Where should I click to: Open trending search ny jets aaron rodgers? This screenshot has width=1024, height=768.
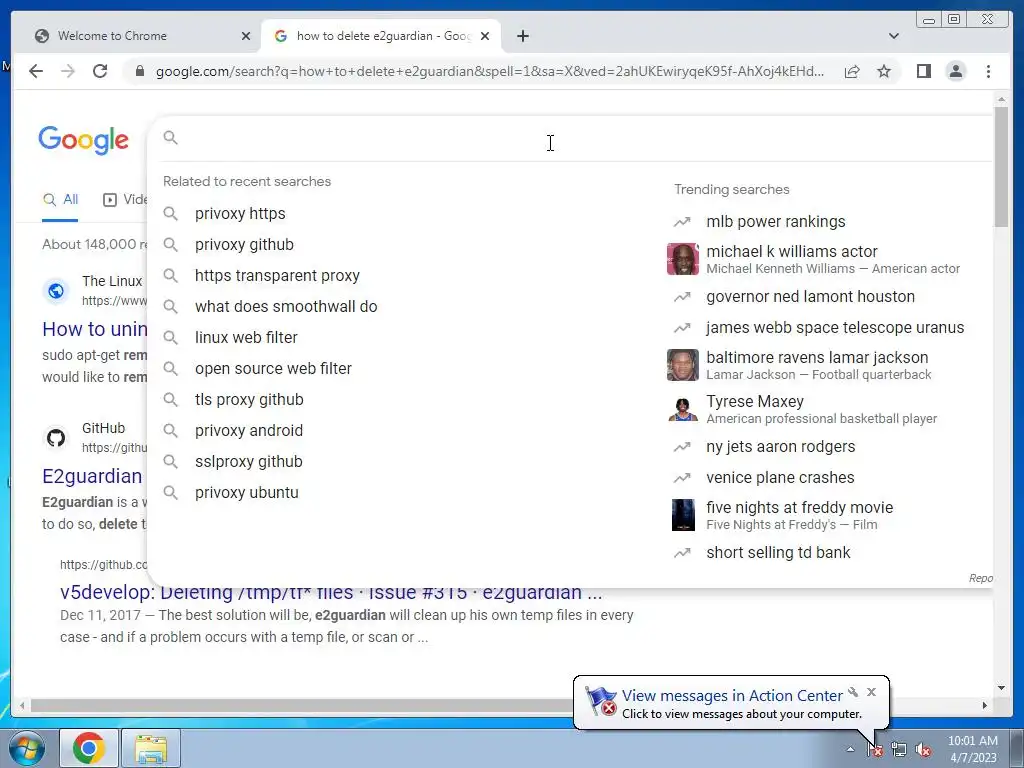click(780, 447)
